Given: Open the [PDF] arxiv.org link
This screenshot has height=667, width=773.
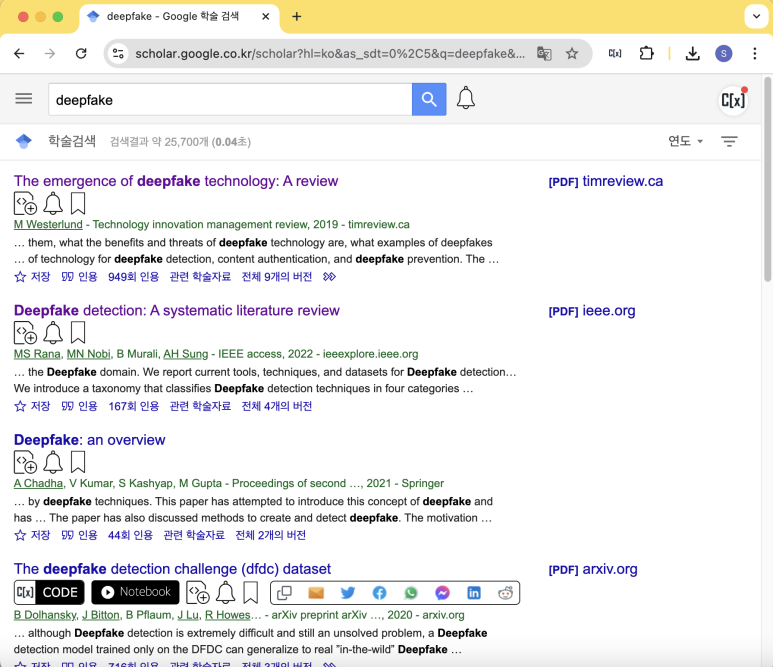Looking at the screenshot, I should 593,569.
